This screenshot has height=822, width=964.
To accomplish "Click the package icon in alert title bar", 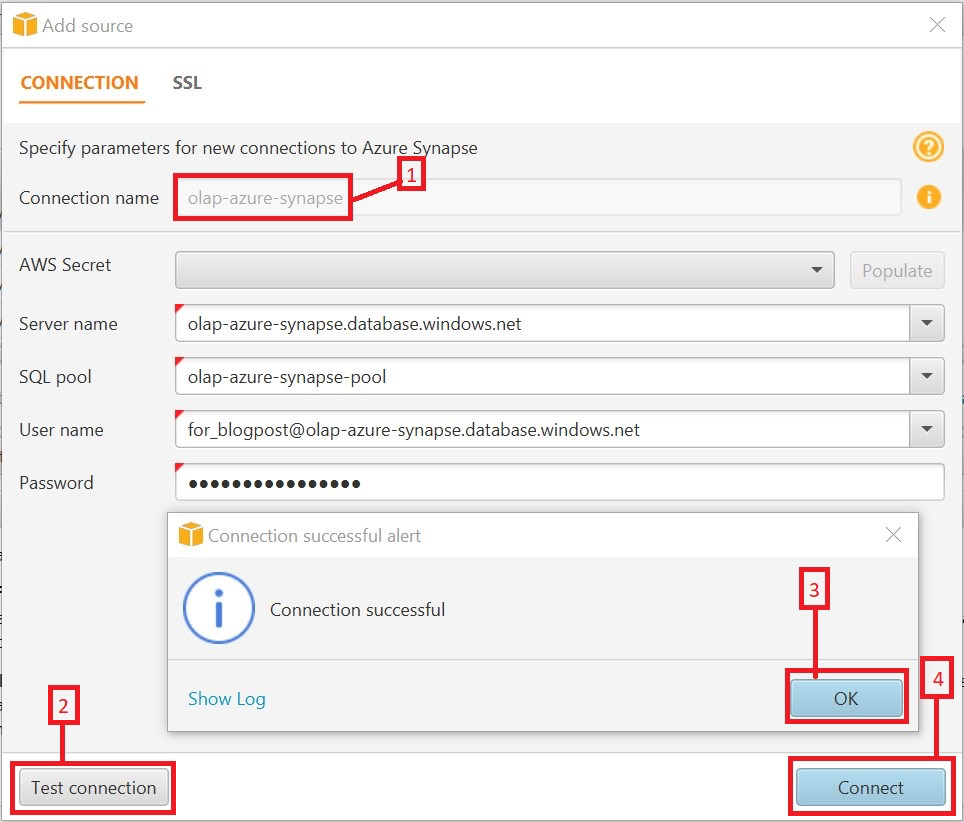I will point(191,534).
